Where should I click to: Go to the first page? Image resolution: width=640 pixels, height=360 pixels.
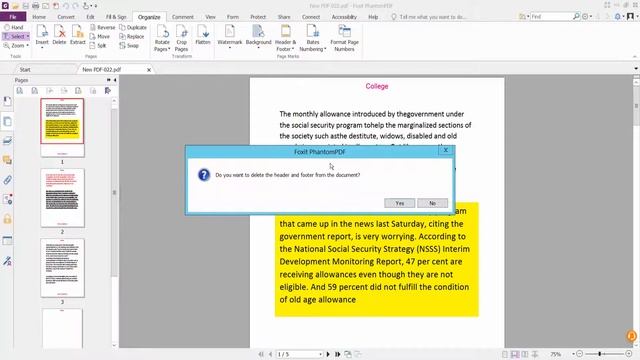(x=261, y=354)
